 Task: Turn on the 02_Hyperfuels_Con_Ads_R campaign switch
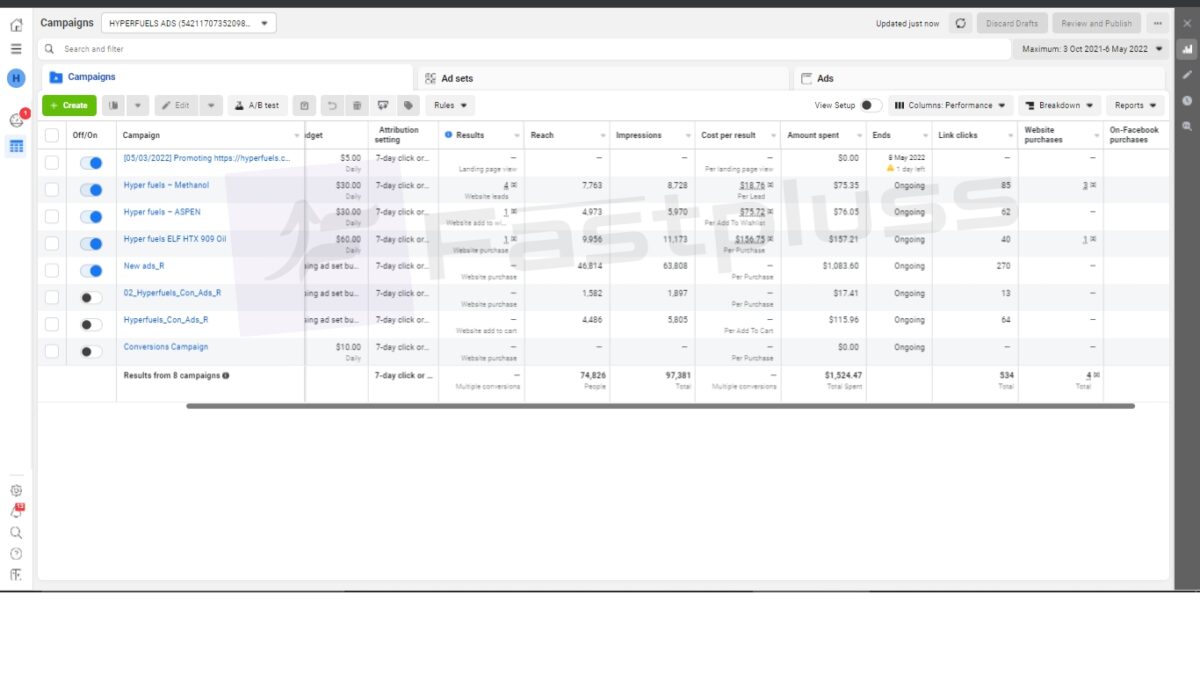click(91, 298)
